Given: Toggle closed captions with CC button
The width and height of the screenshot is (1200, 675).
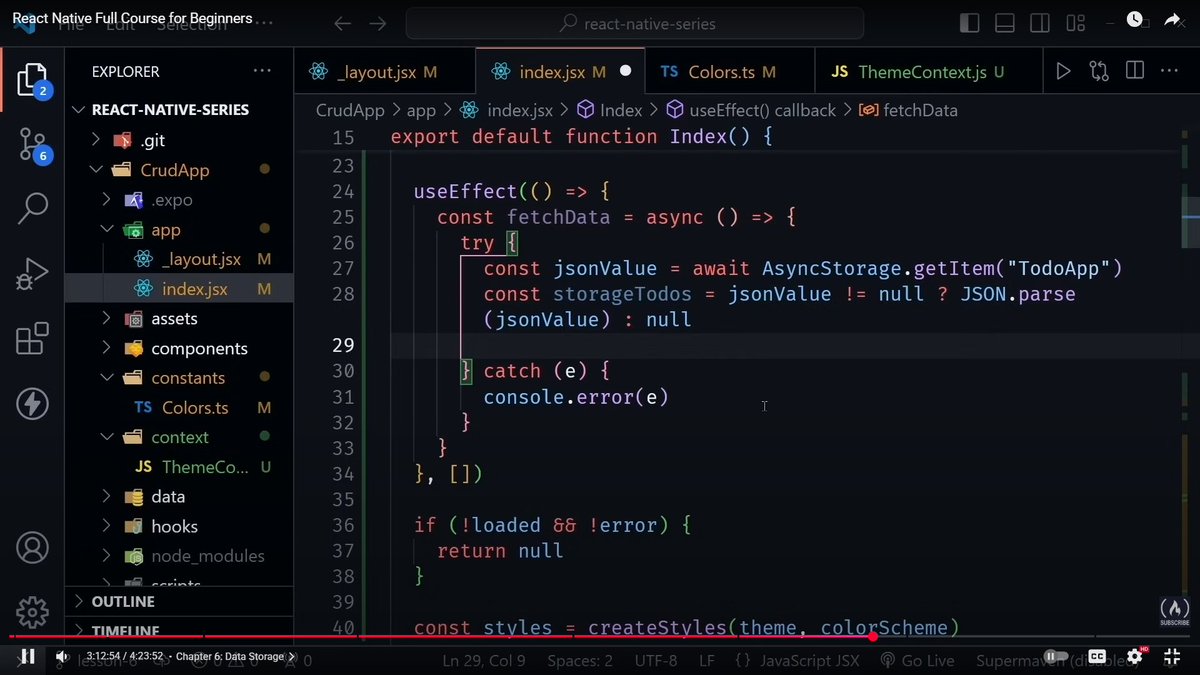Looking at the screenshot, I should [1097, 657].
